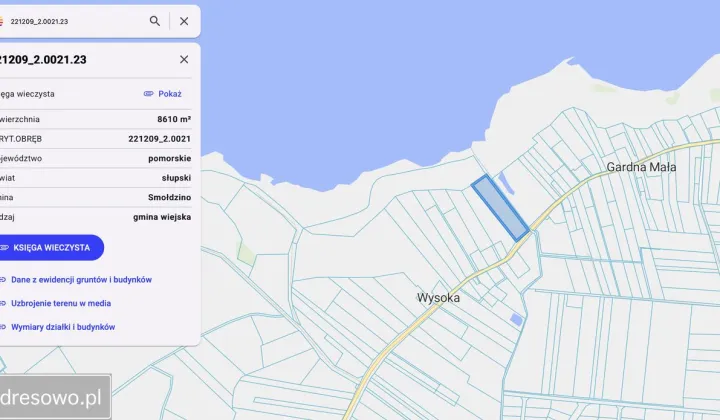Click the KSIĘGA WIECZYSTA button
Screen dimensions: 720x420
point(49,247)
